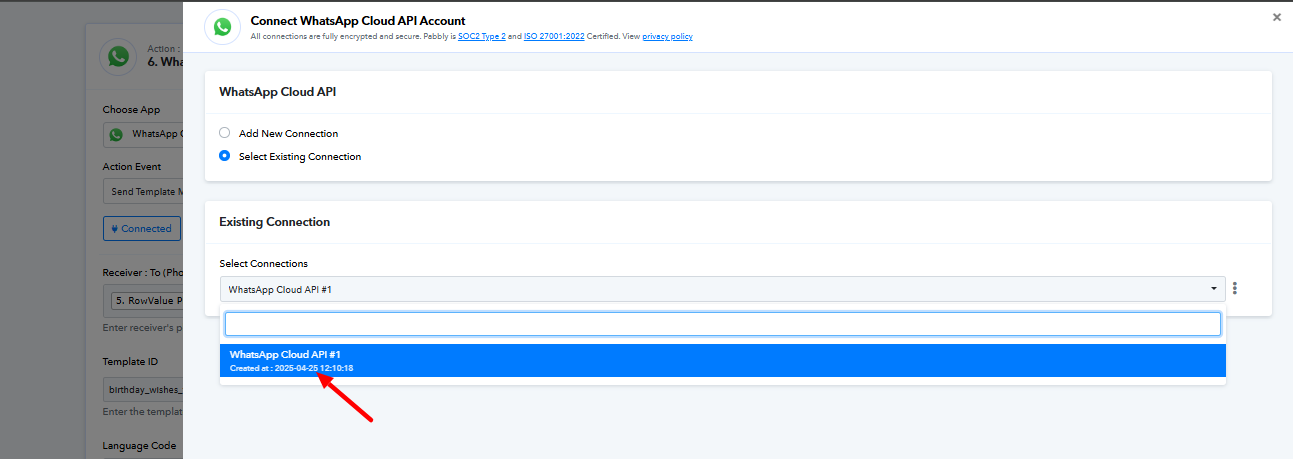The image size is (1293, 459).
Task: Click the caret arrow of Select Connections
Action: (1214, 289)
